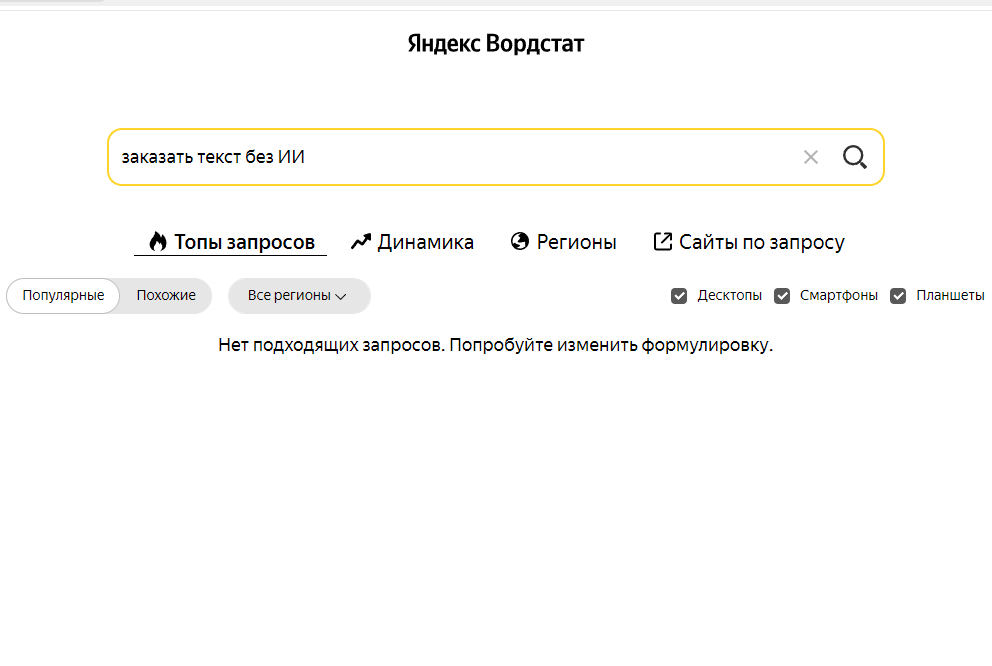This screenshot has height=666, width=992.
Task: Disable the Планшеты checkbox
Action: tap(898, 296)
